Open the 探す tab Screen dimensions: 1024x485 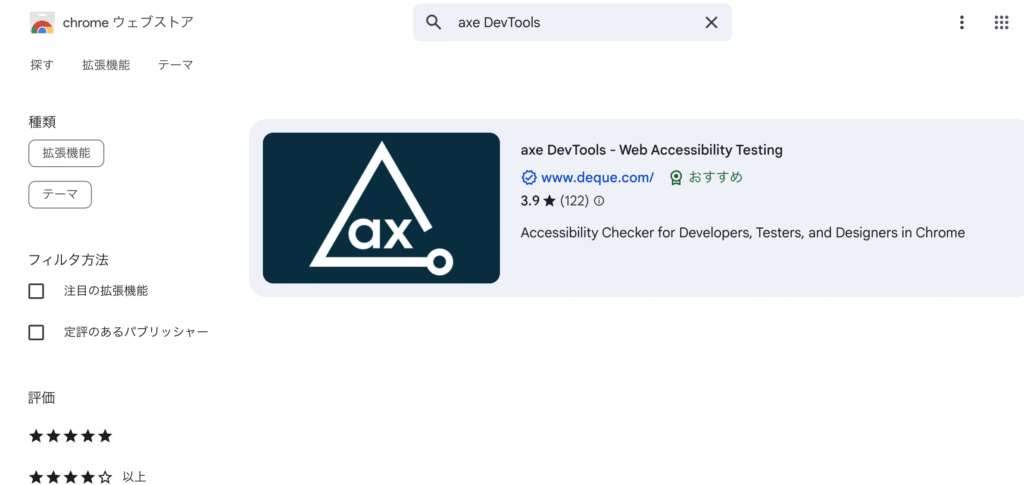[x=42, y=65]
